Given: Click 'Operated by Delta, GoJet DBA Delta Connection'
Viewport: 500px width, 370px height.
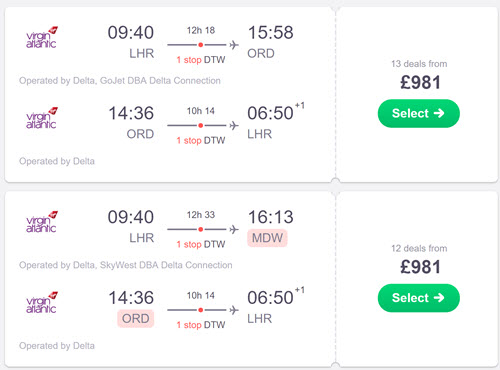Looking at the screenshot, I should (120, 81).
